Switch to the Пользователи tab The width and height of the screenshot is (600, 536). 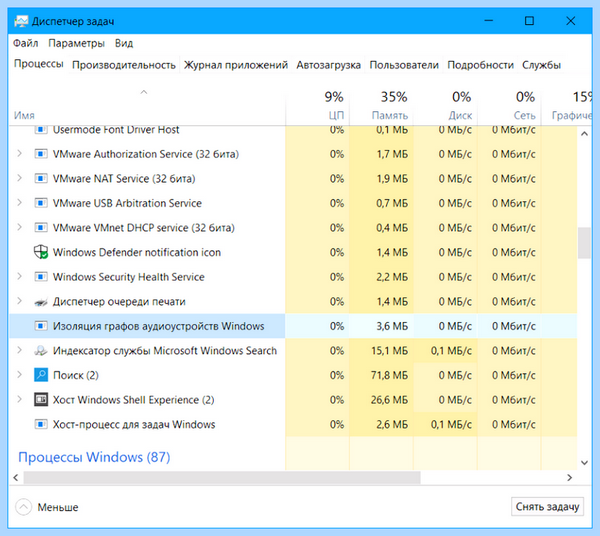click(x=404, y=65)
